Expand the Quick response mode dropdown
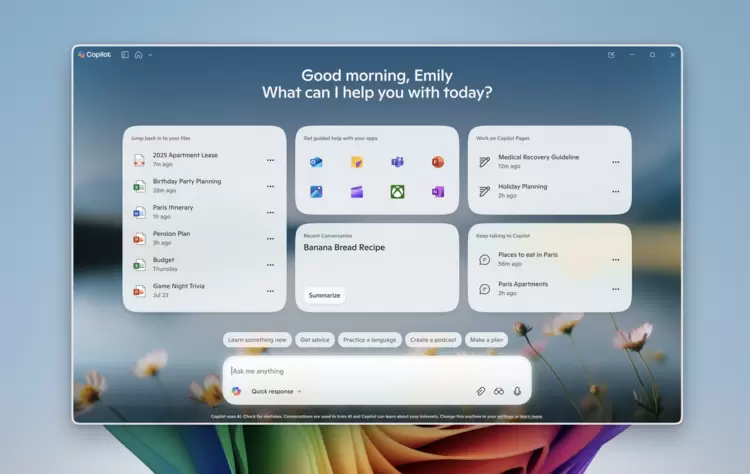750x474 pixels. (276, 391)
